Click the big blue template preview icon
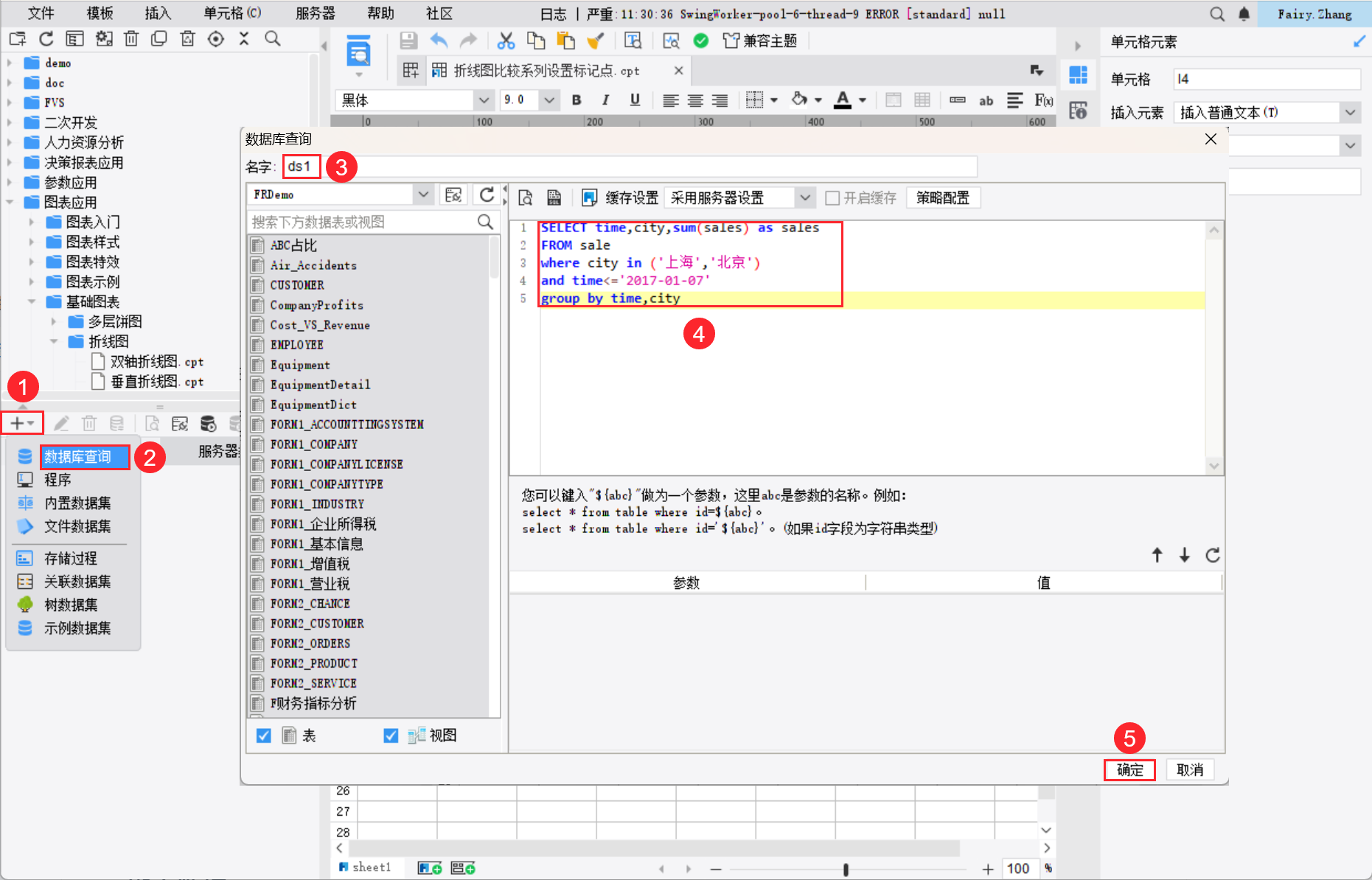 (x=359, y=50)
